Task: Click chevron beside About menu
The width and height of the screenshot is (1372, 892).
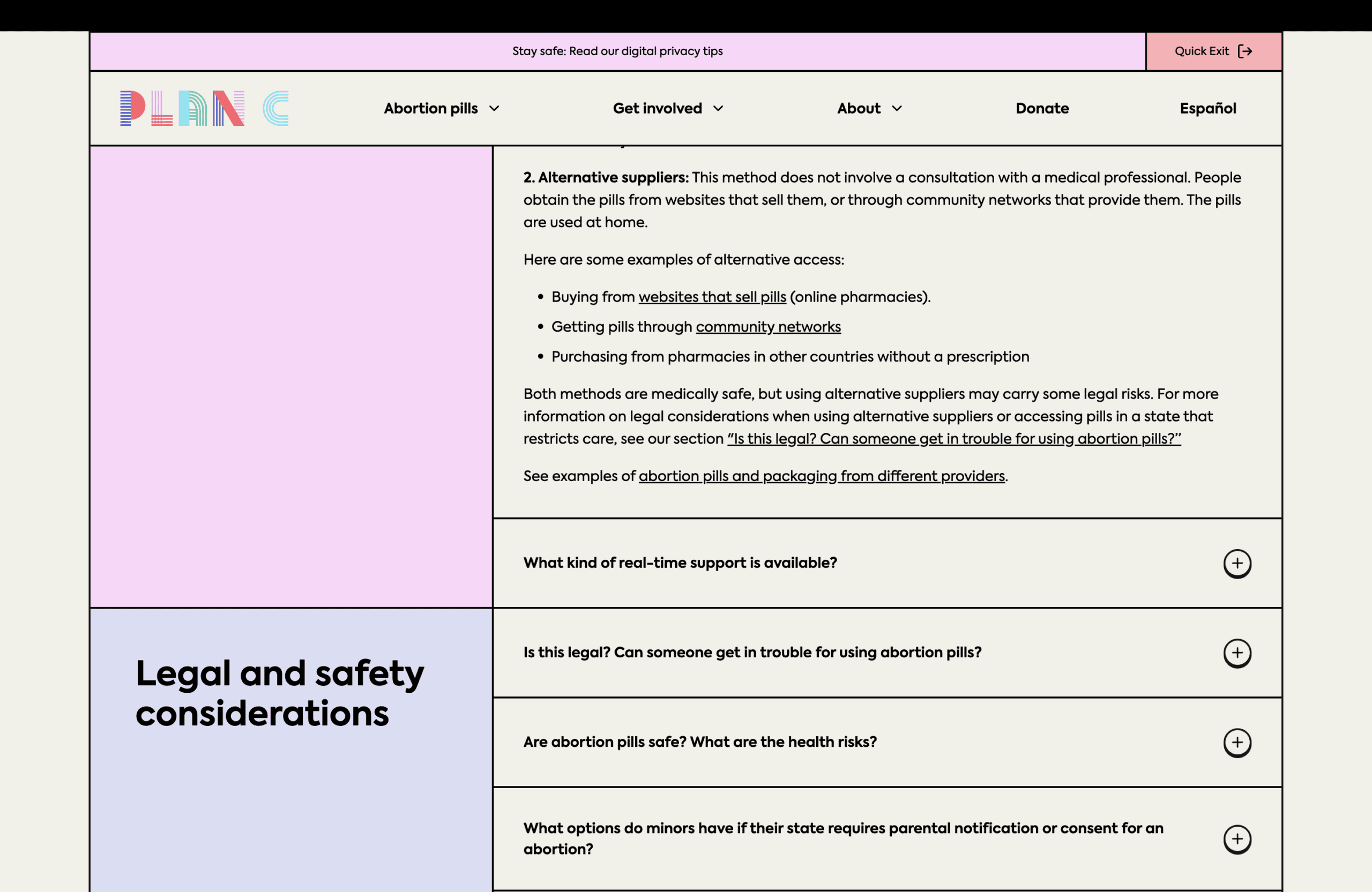Action: click(897, 108)
